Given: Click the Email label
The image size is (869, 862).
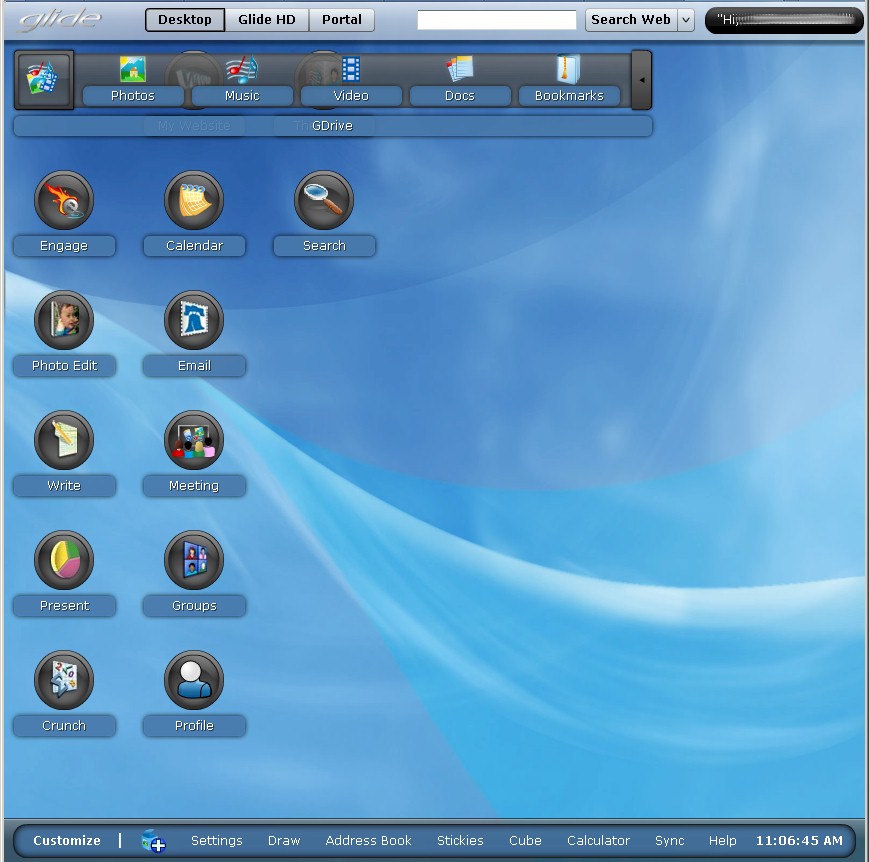Looking at the screenshot, I should (194, 366).
